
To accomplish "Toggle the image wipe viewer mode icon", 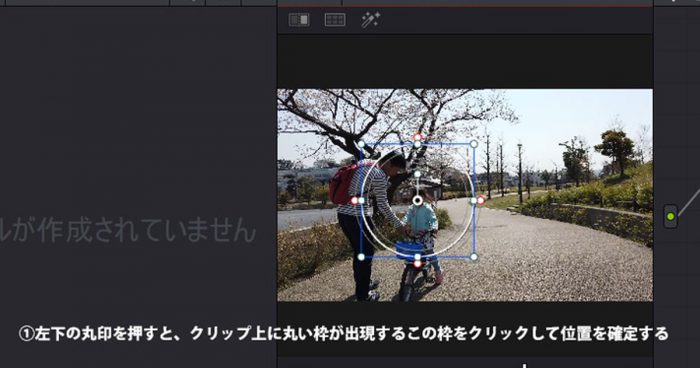I will pos(299,20).
